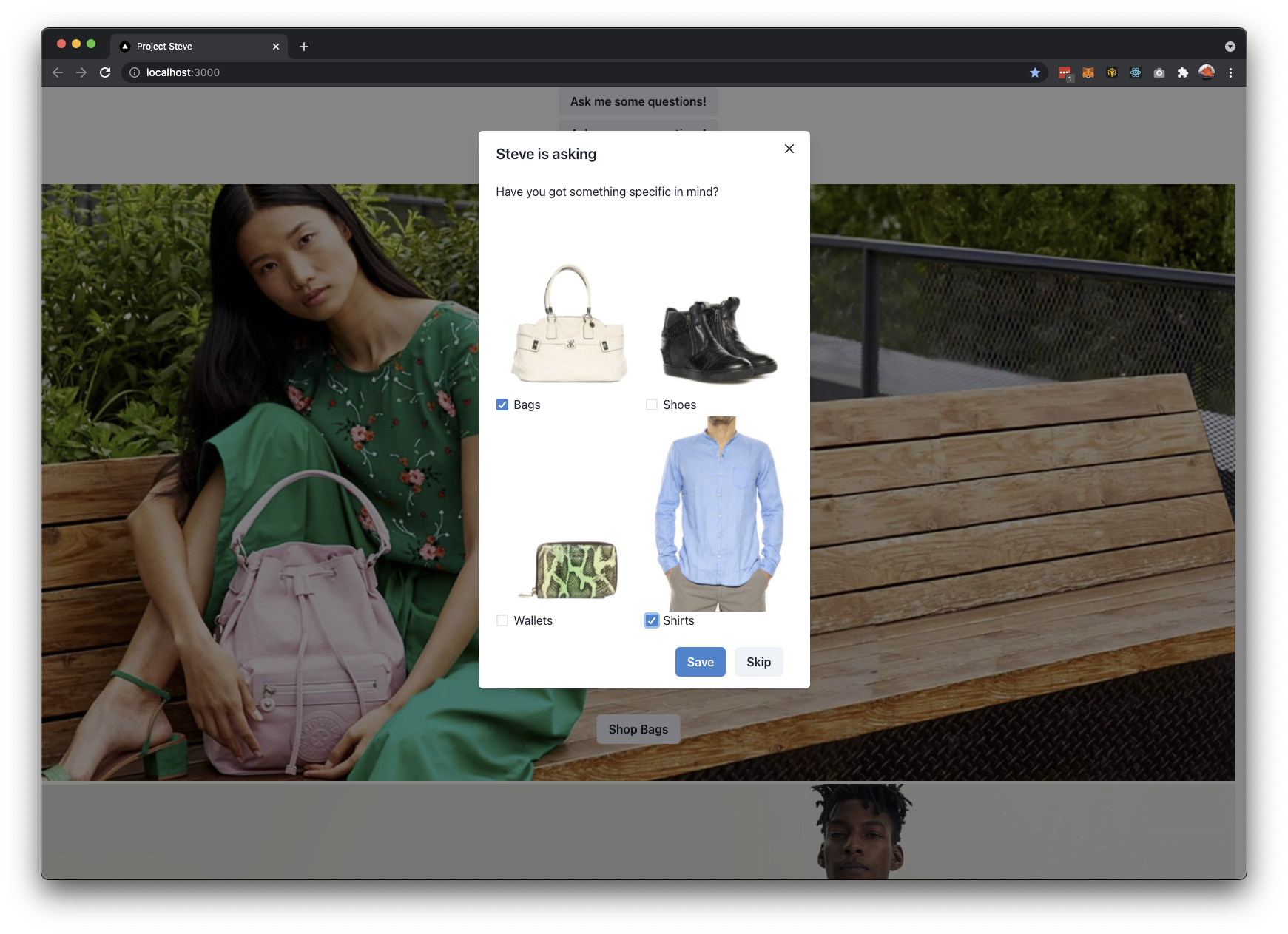View site information icon

[x=135, y=72]
